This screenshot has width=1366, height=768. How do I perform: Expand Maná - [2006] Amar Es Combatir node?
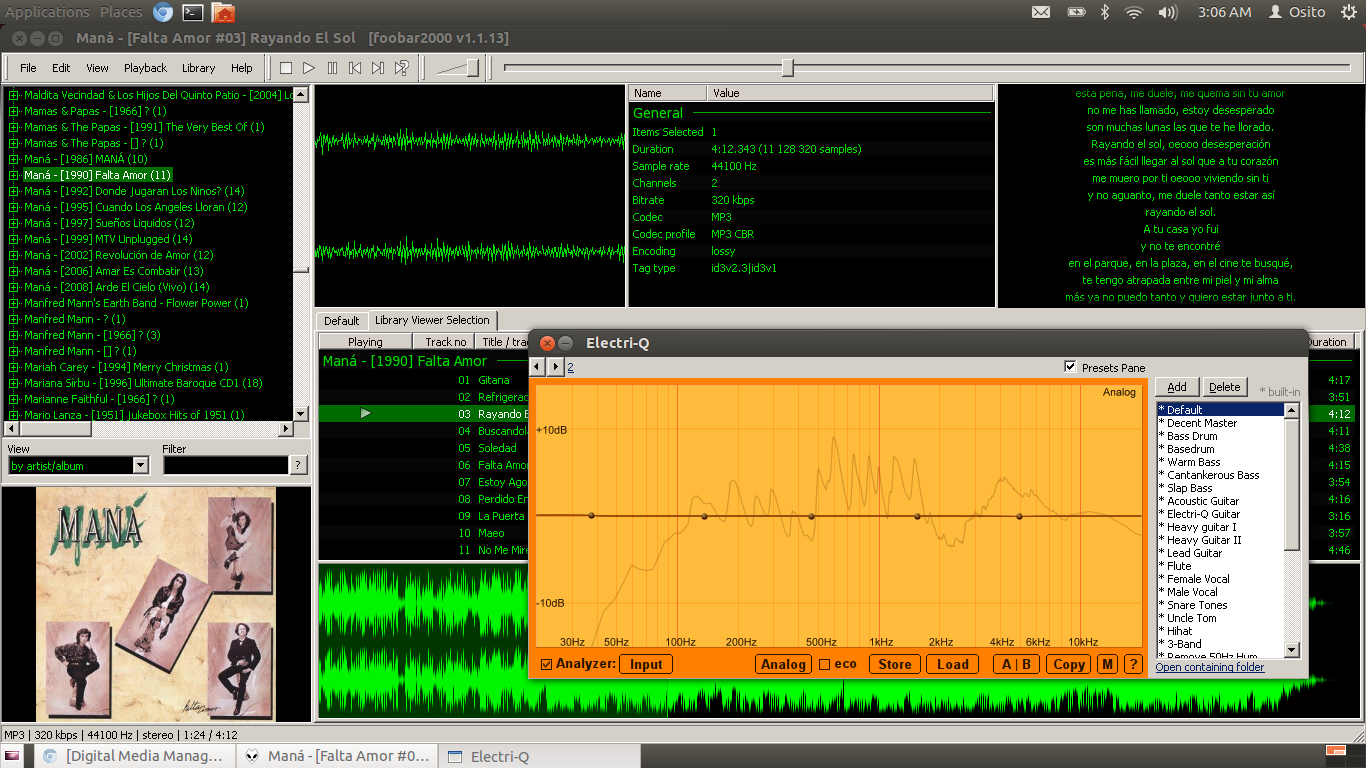point(14,271)
